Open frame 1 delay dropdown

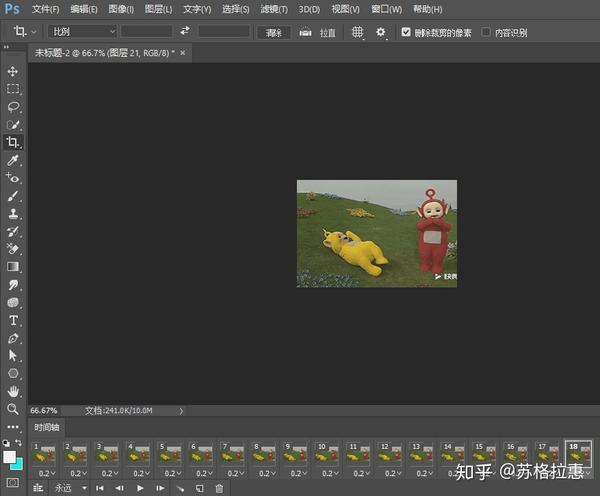pyautogui.click(x=47, y=473)
